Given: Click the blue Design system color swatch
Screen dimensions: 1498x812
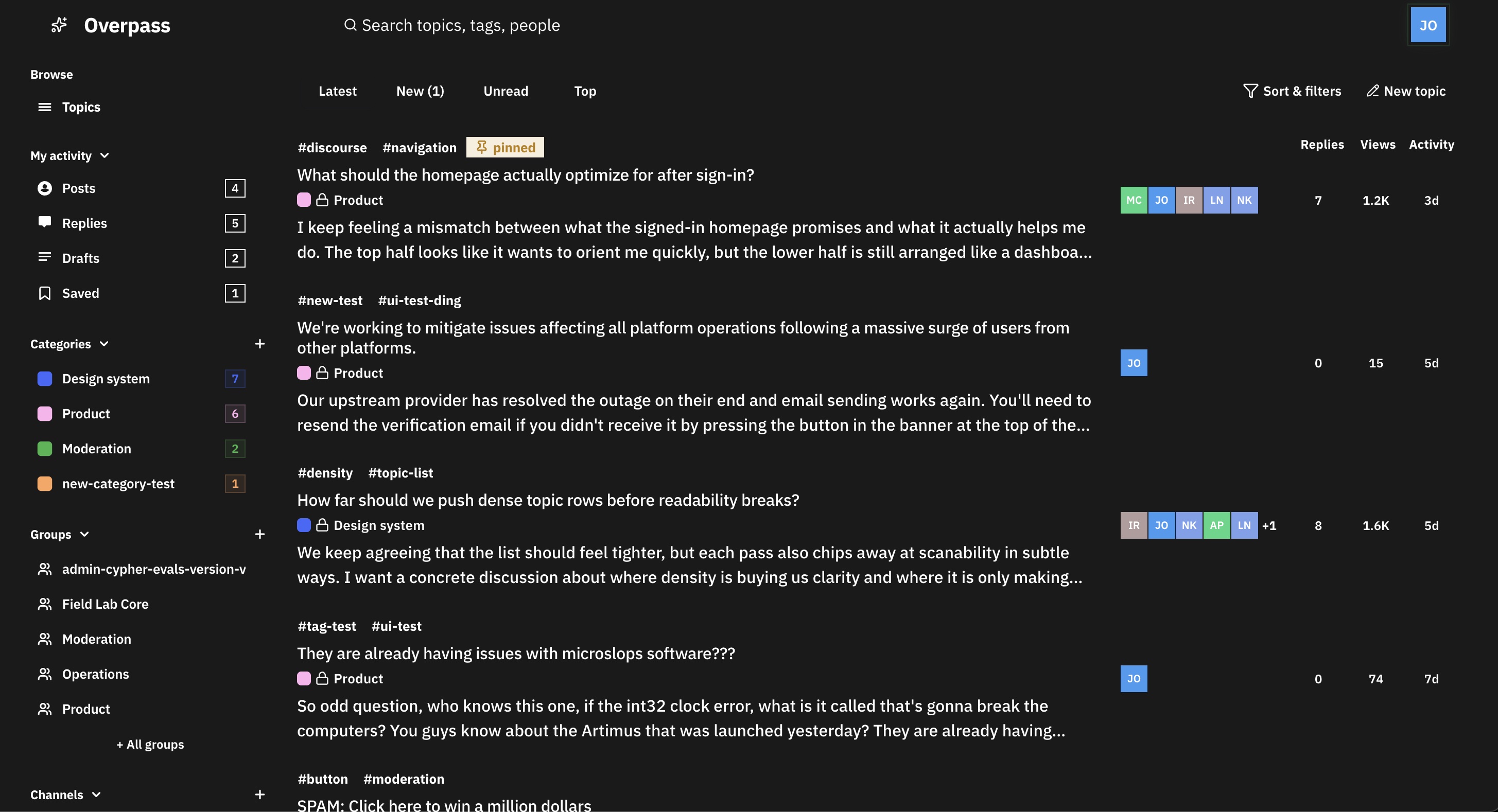Looking at the screenshot, I should coord(45,379).
